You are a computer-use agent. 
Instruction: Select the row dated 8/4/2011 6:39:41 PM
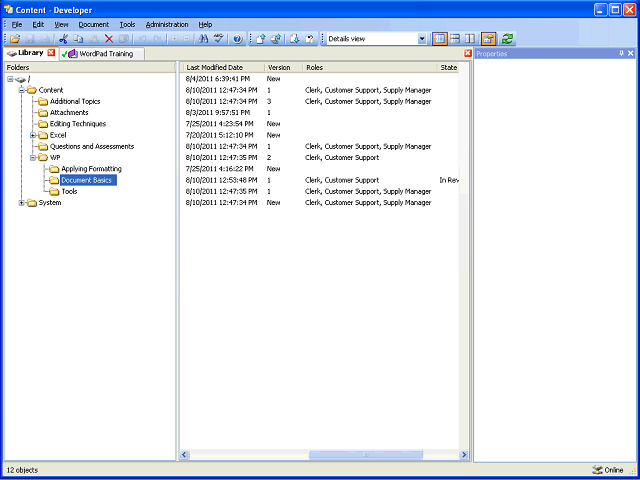pos(319,79)
